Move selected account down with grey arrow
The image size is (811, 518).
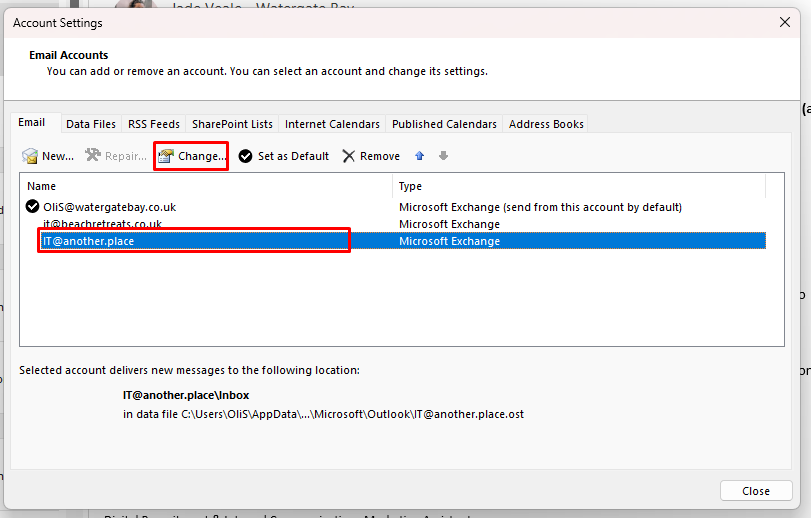[443, 156]
